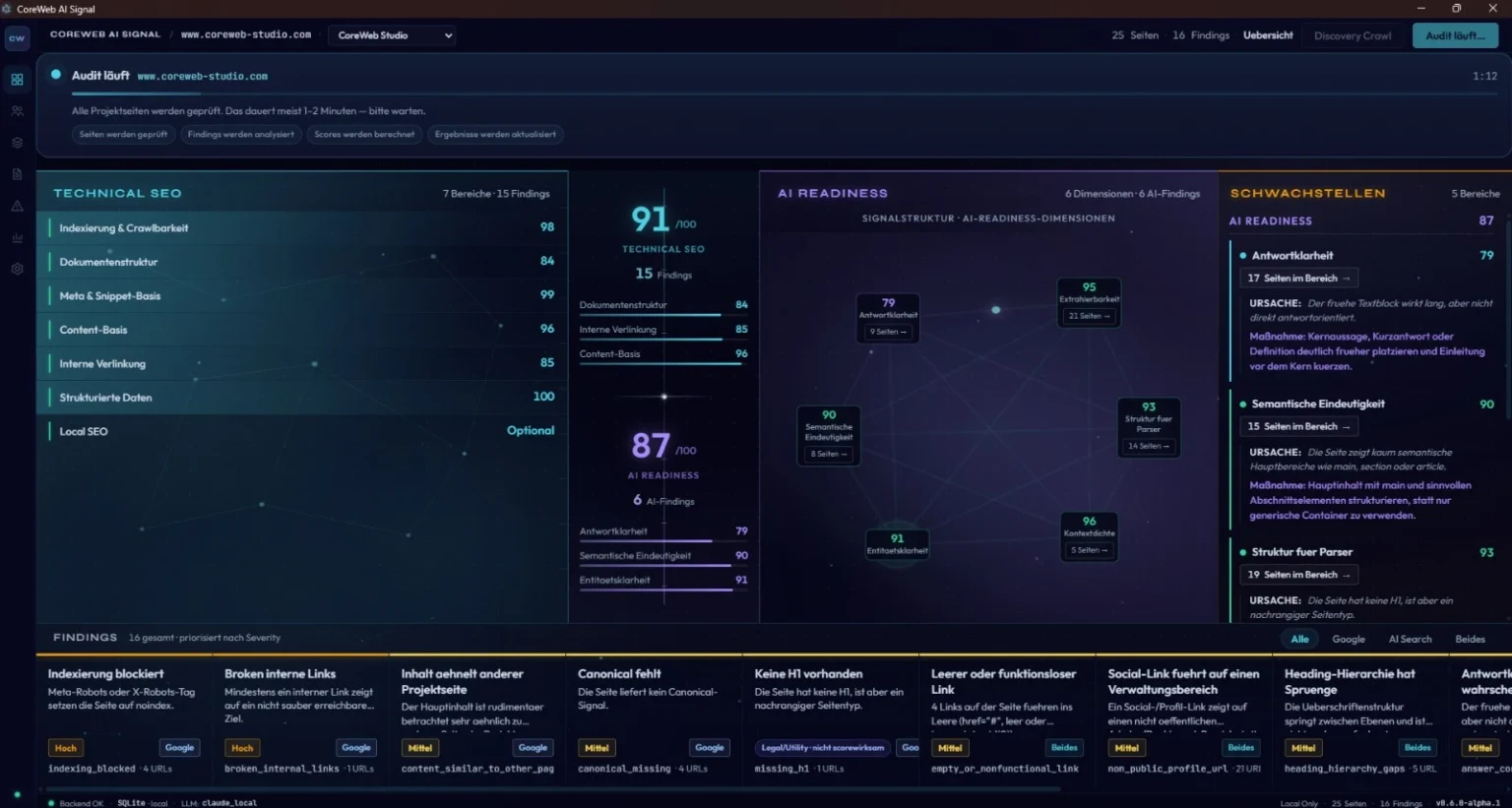Viewport: 1512px width, 808px height.
Task: Click the LLM: claude_local status entry
Action: [x=220, y=803]
